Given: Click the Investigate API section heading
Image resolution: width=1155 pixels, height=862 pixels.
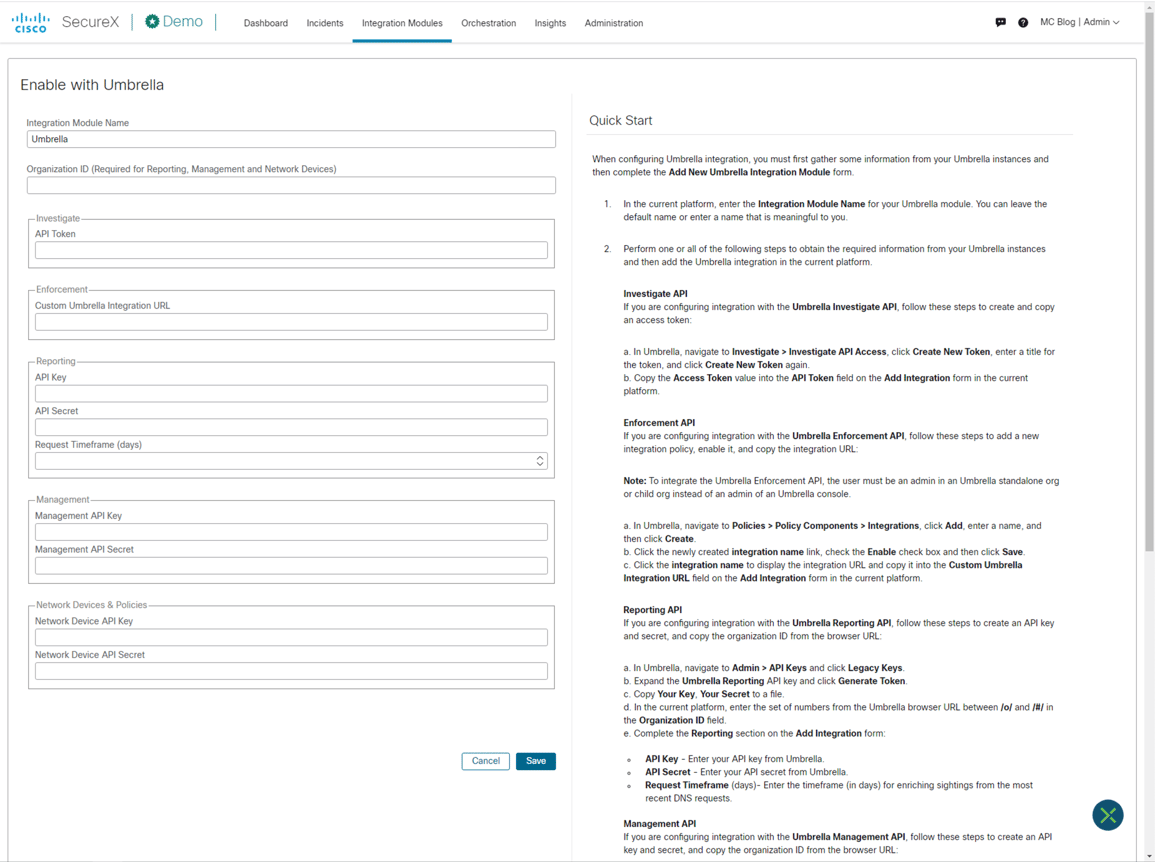Looking at the screenshot, I should 655,293.
